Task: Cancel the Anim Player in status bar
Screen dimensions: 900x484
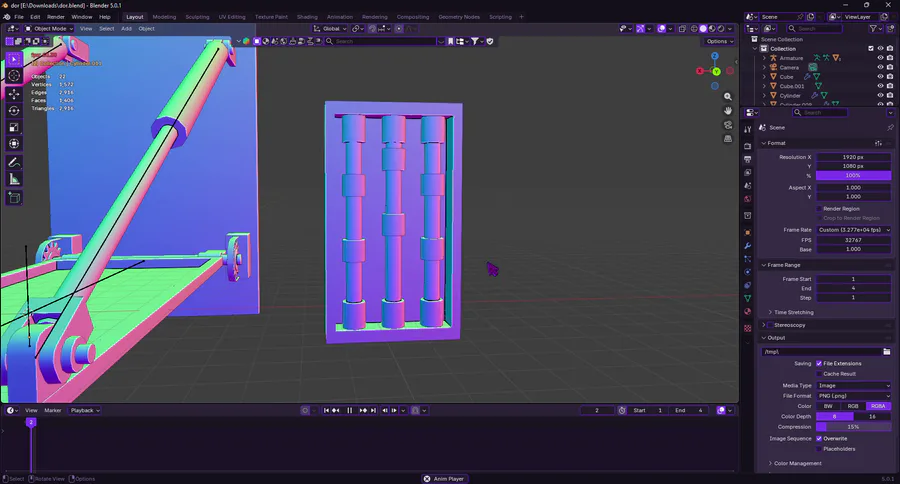Action: pos(426,479)
